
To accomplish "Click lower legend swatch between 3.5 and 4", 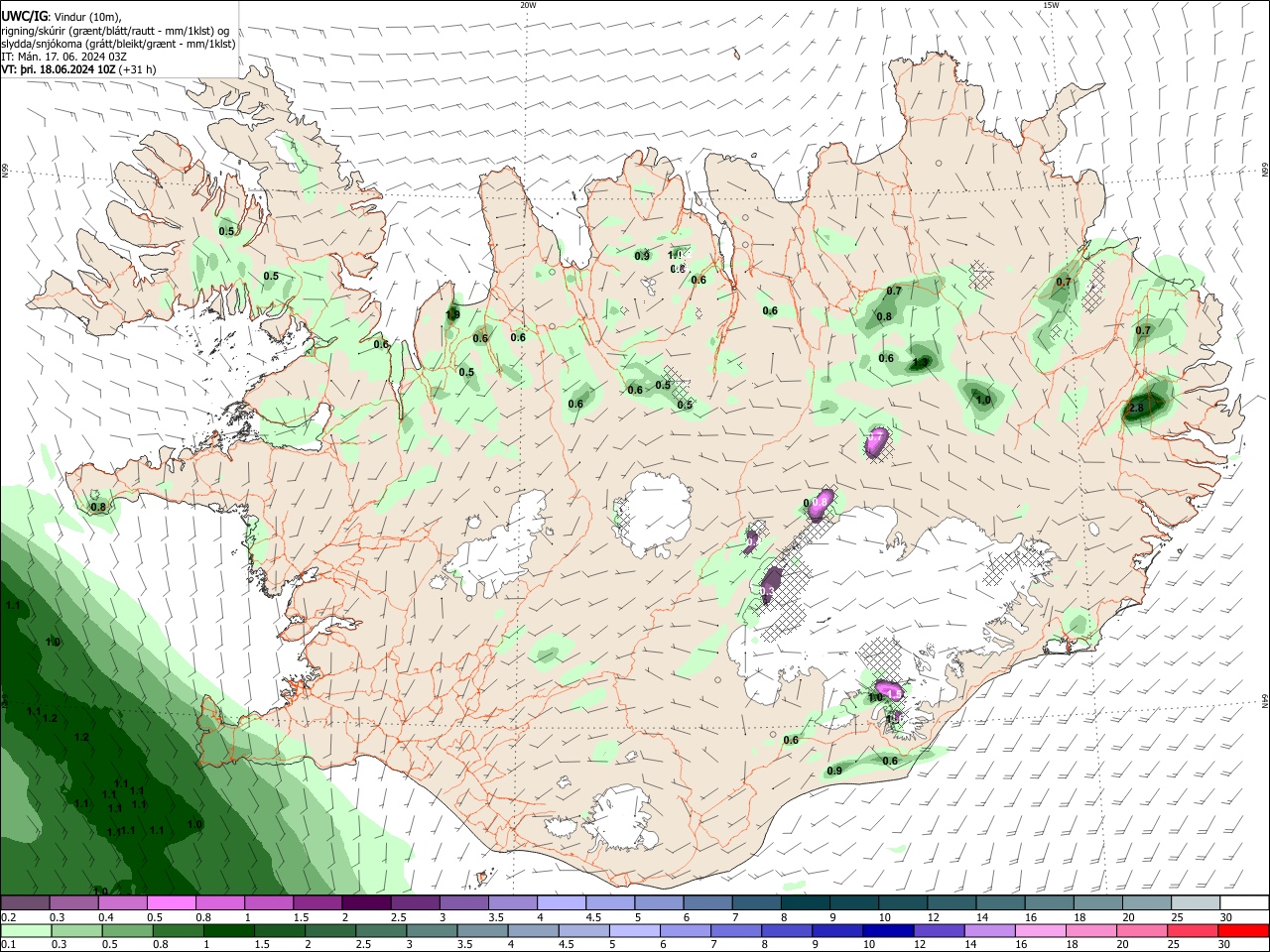I will pos(482,931).
